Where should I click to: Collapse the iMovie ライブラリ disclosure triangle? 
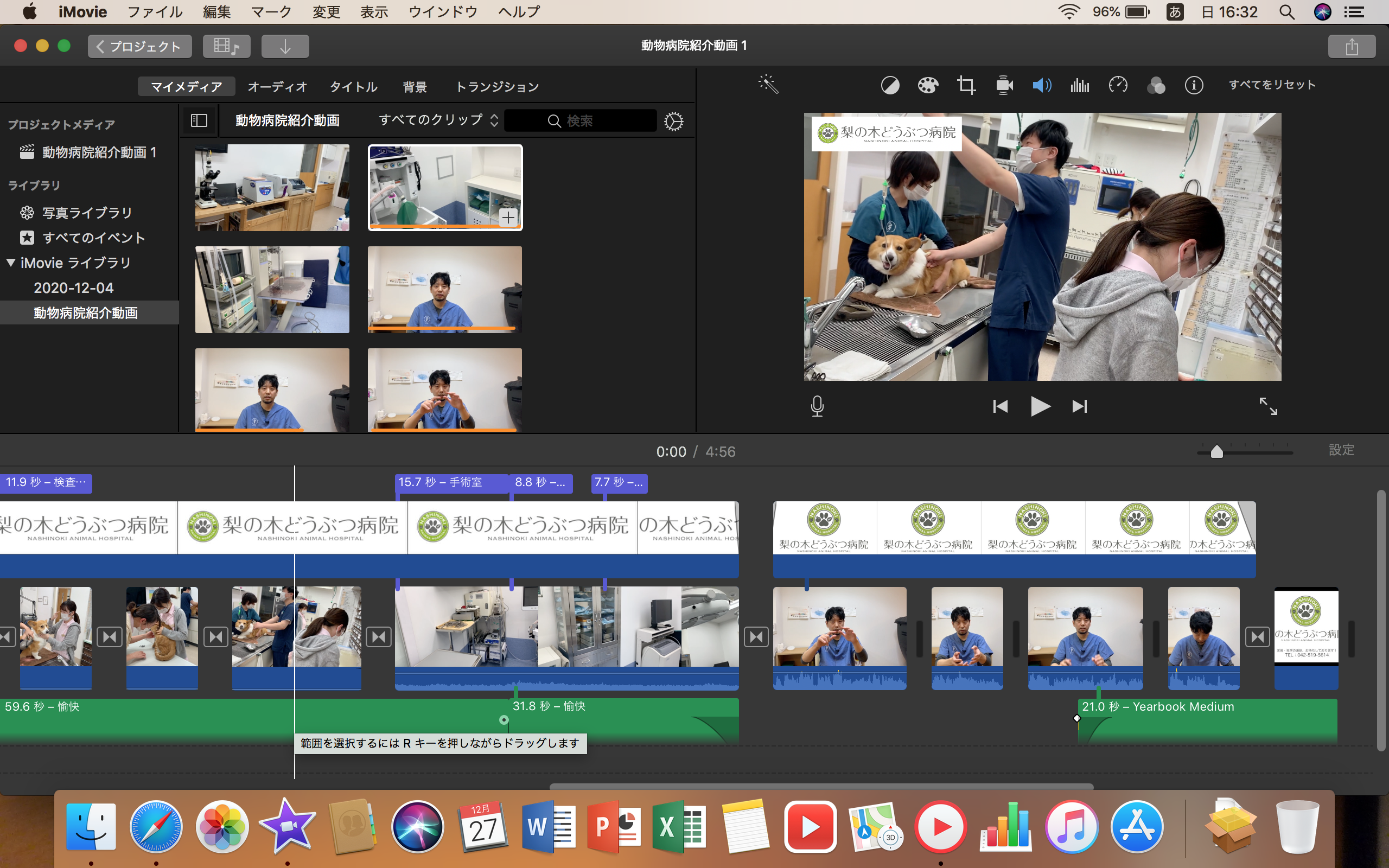[x=11, y=263]
